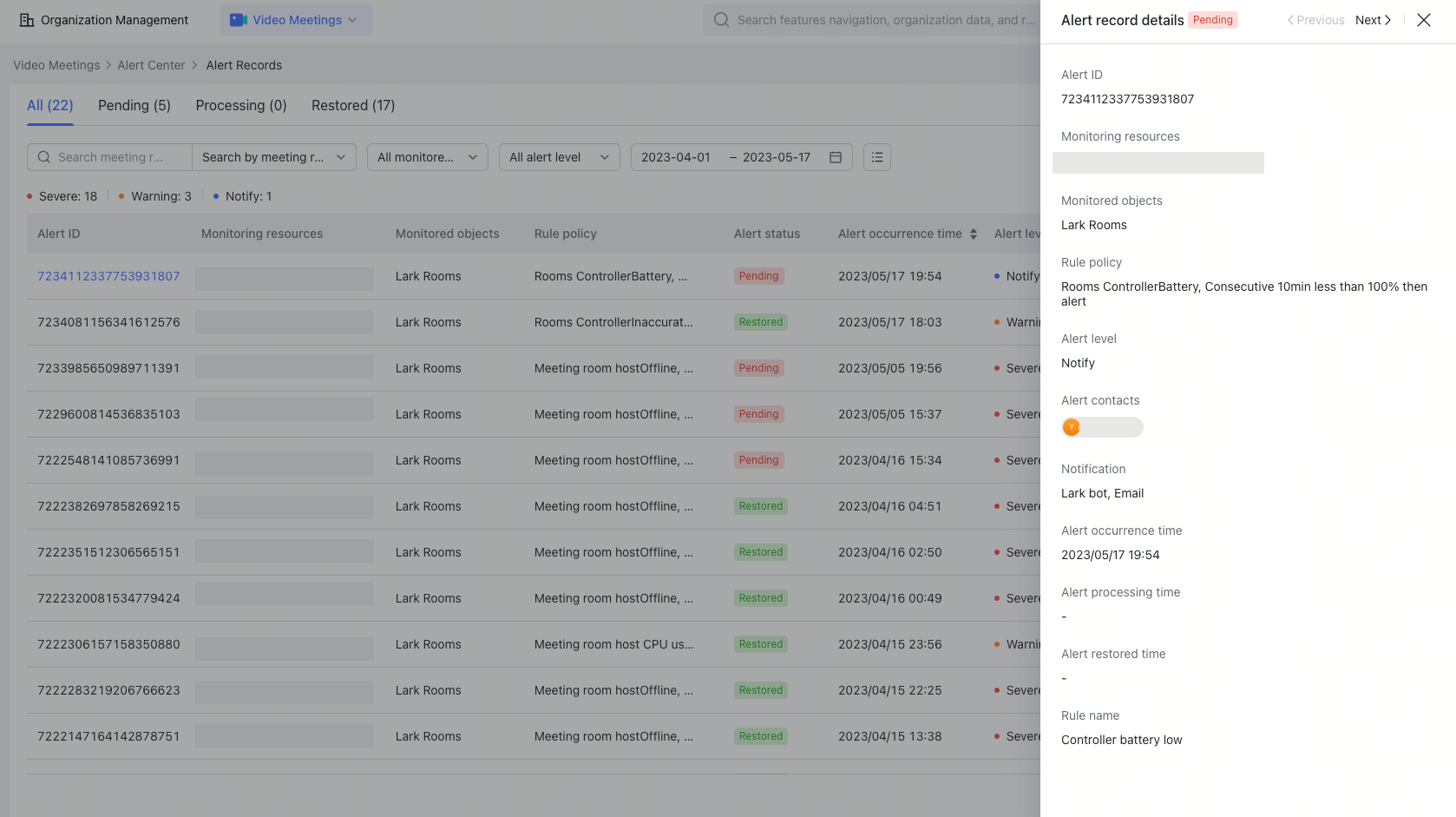The image size is (1456, 817).
Task: Open the column settings list icon
Action: (x=876, y=157)
